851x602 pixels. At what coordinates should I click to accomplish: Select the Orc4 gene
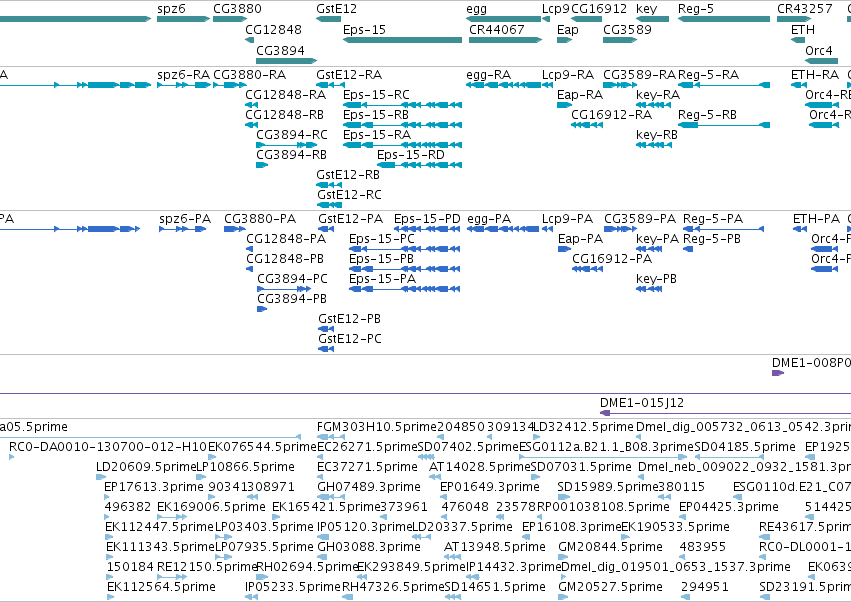pyautogui.click(x=821, y=61)
